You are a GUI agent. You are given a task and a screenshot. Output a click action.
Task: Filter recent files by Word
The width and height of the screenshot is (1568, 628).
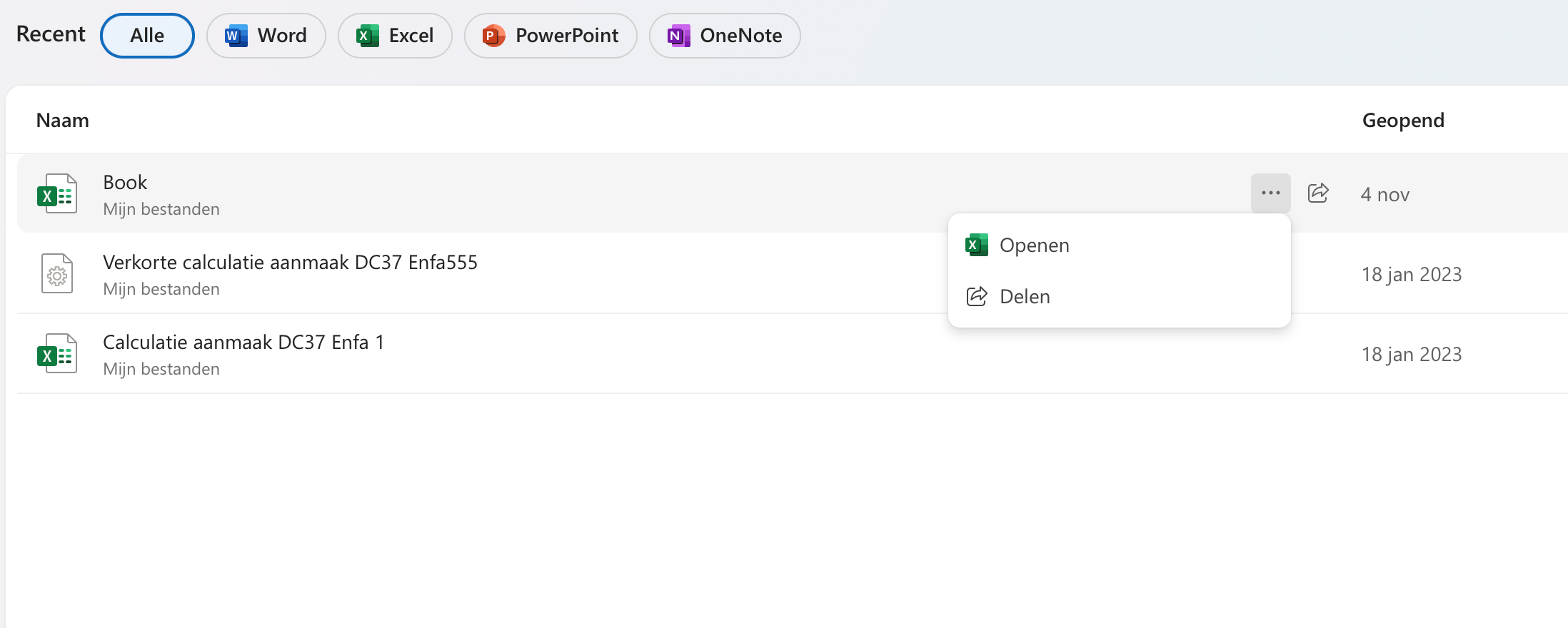(x=266, y=36)
